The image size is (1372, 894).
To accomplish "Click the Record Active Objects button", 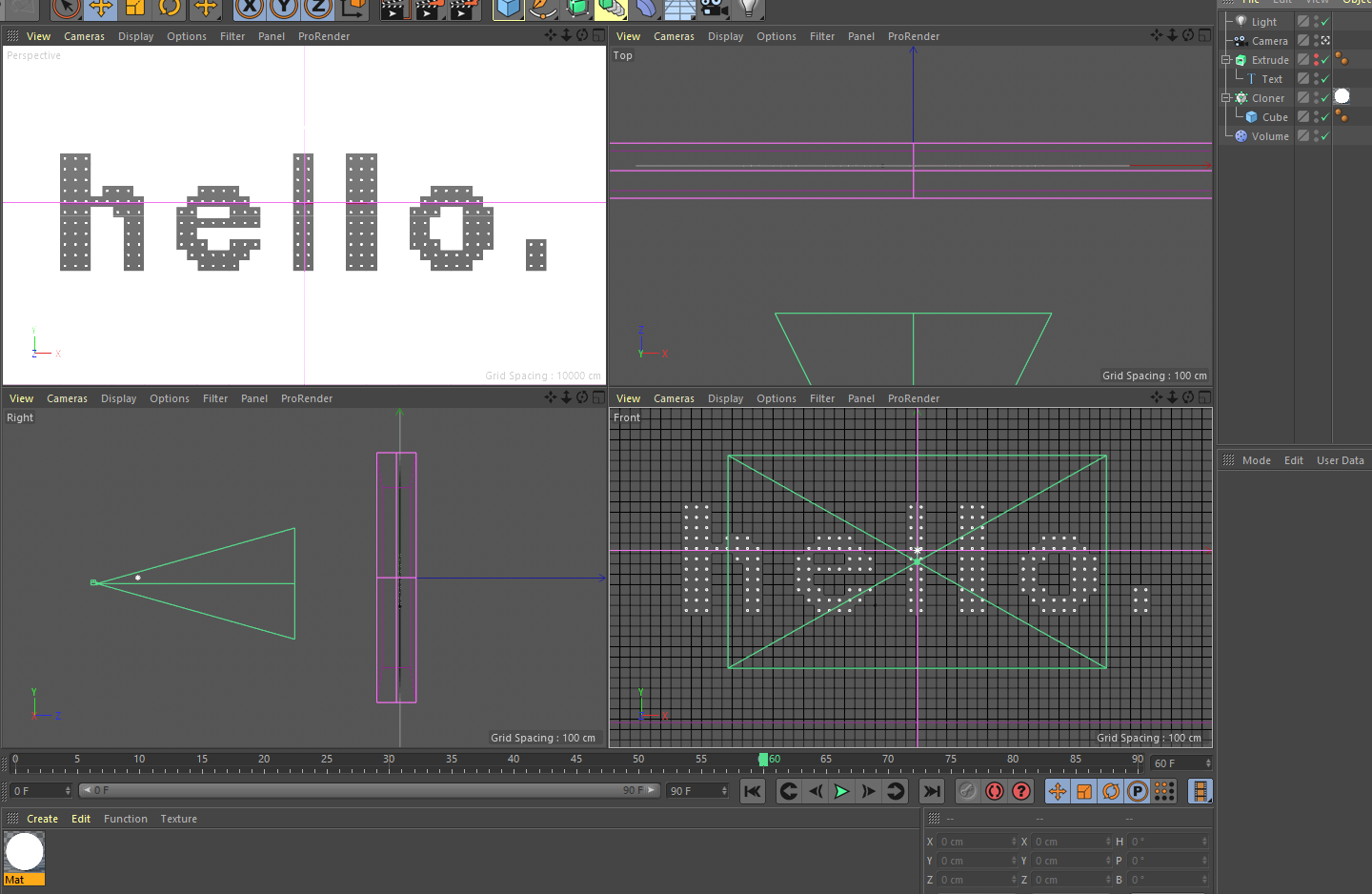I will point(968,791).
